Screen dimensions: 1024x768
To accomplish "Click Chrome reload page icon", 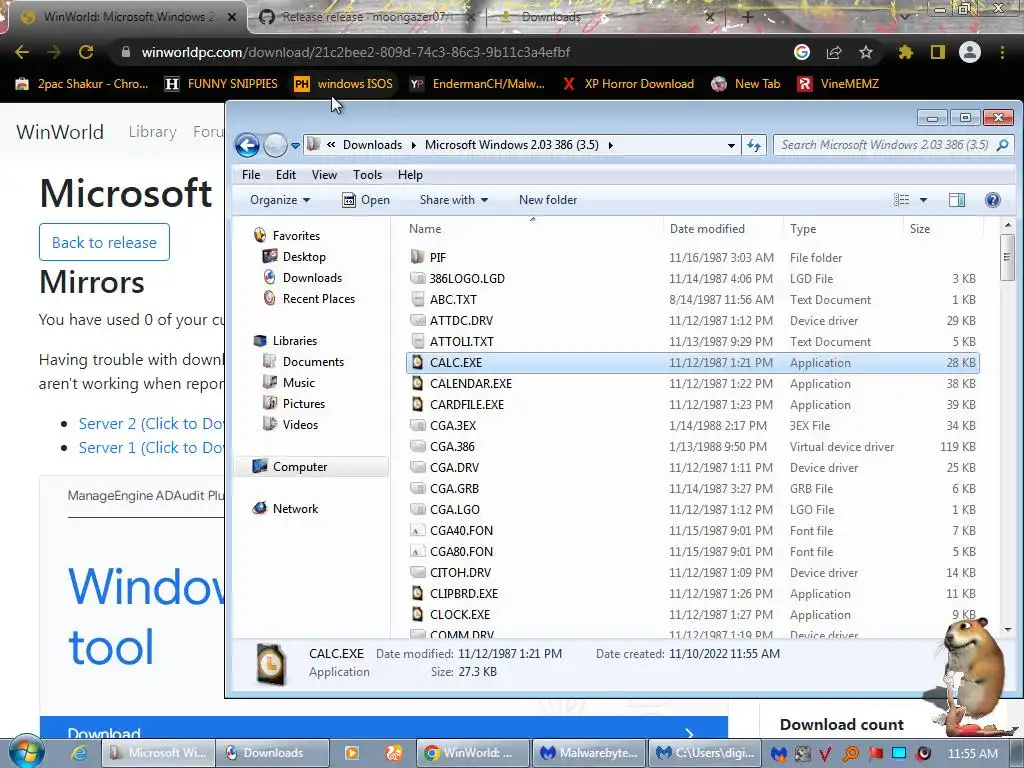I will pyautogui.click(x=86, y=52).
